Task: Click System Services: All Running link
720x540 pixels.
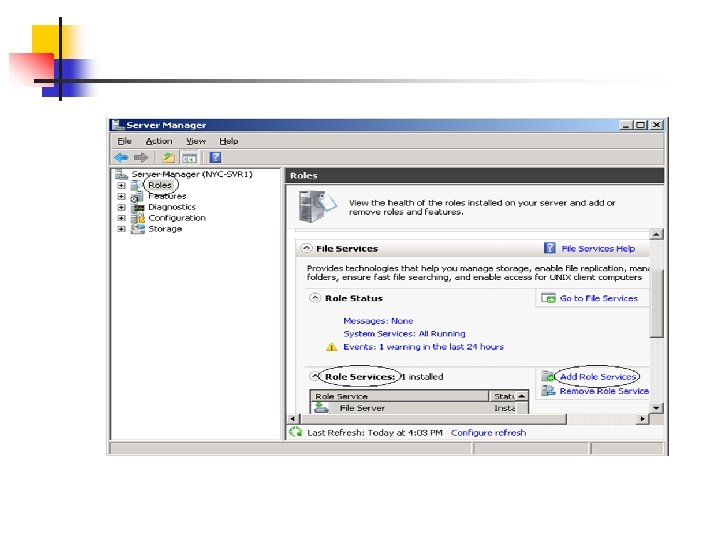Action: [x=405, y=334]
